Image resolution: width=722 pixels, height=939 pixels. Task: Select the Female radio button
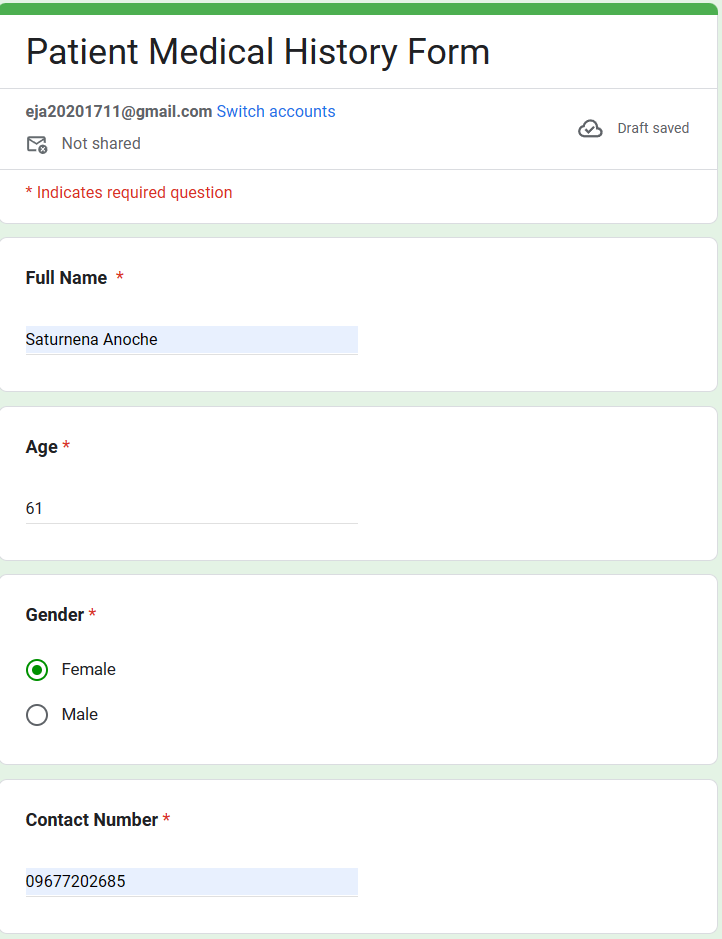[x=37, y=670]
